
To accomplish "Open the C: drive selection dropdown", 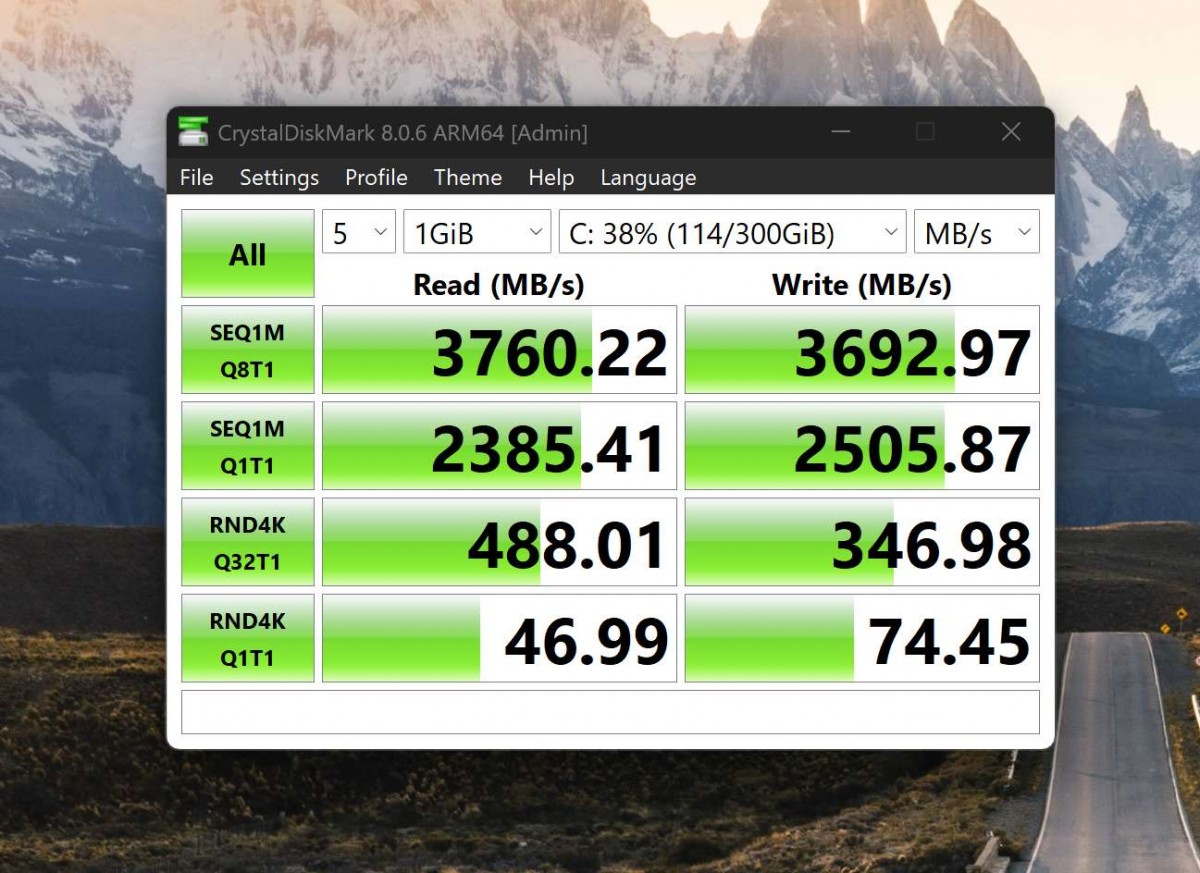I will (732, 233).
